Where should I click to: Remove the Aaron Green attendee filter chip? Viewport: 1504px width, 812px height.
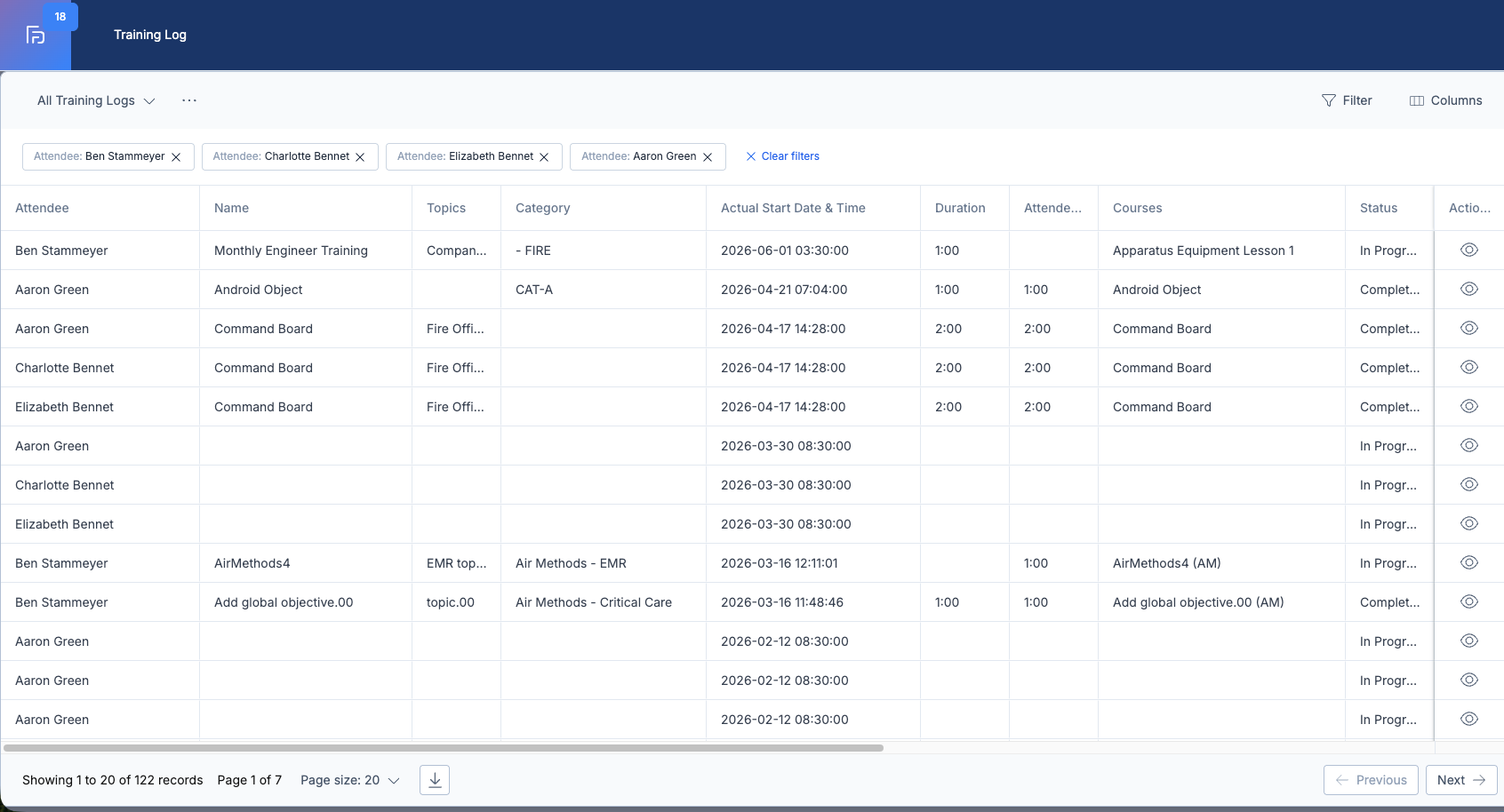[x=708, y=157]
